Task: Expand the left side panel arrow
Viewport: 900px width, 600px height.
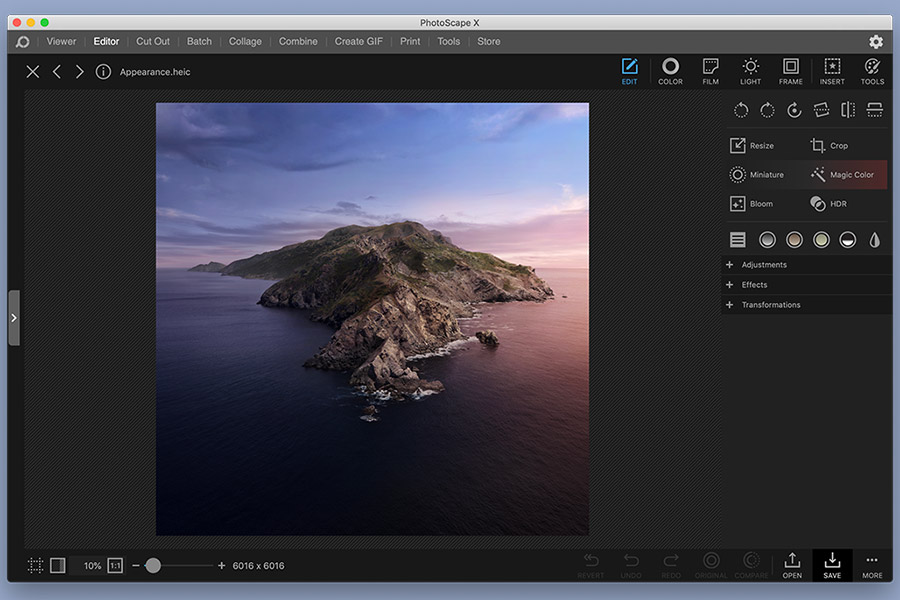Action: [x=14, y=318]
